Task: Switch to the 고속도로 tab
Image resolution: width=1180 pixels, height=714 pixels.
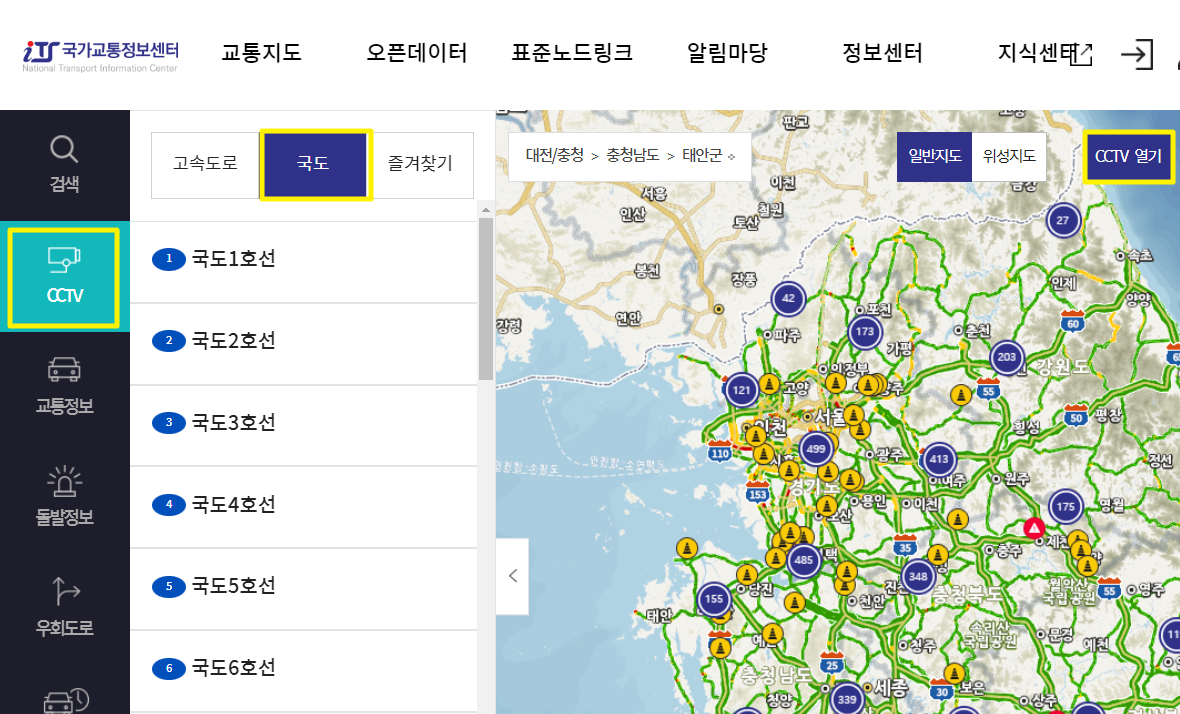Action: (205, 164)
